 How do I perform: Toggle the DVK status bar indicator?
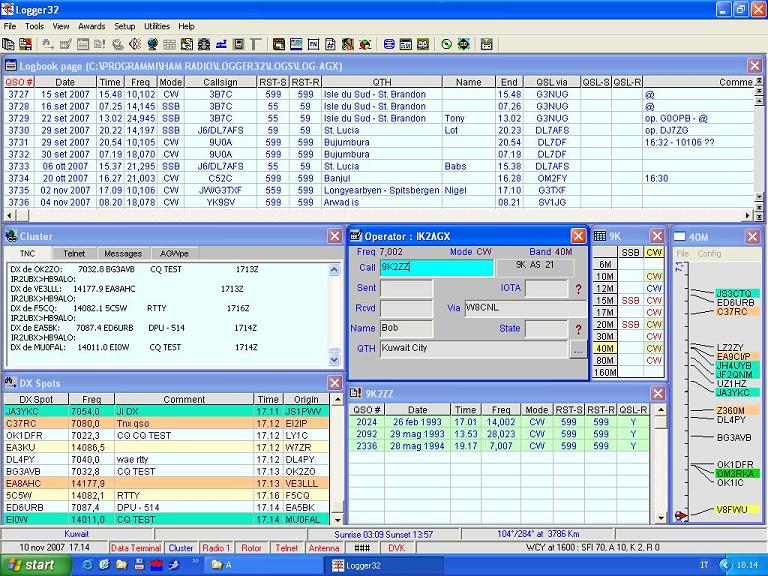pyautogui.click(x=396, y=548)
